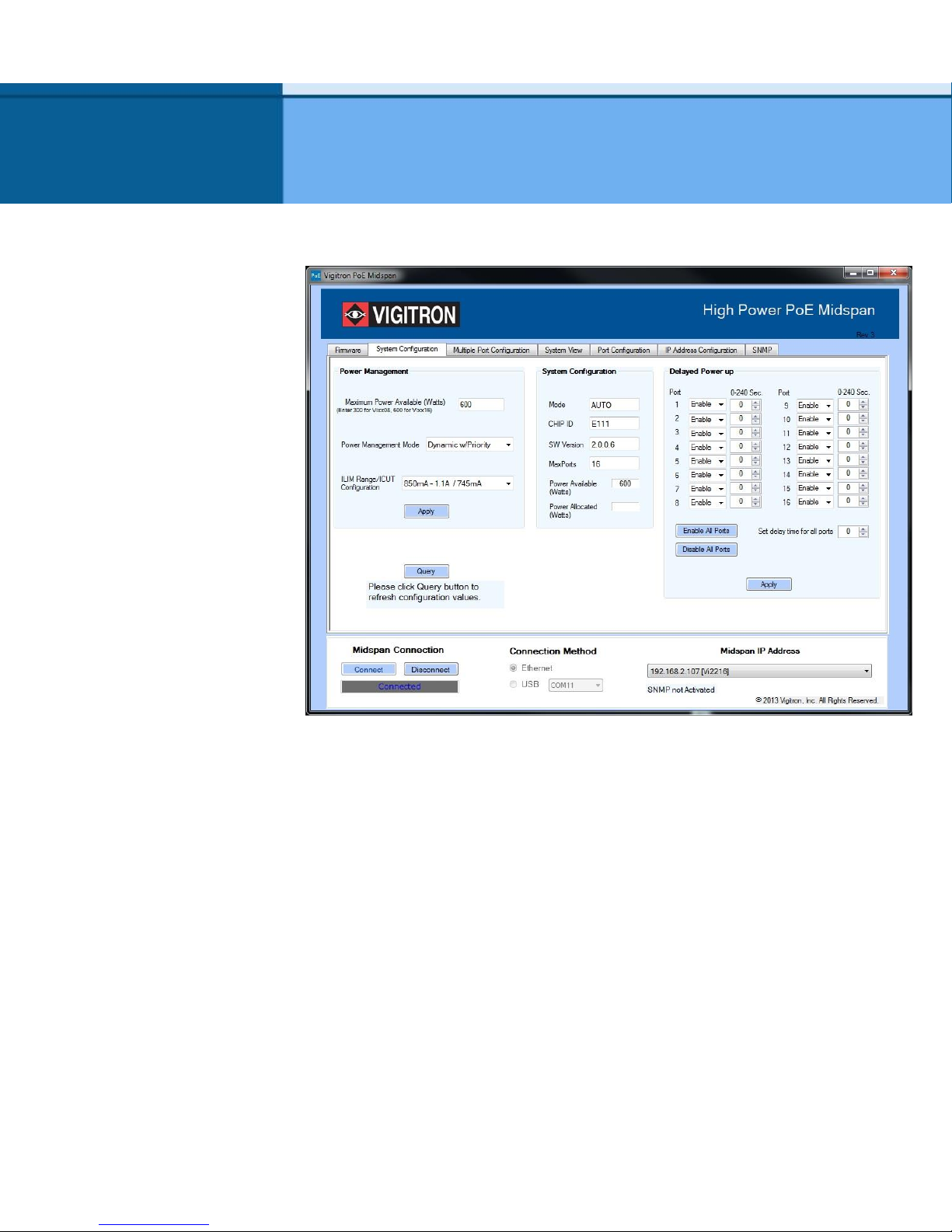Open the Enable dropdown for port 3
952x1232 pixels.
tap(707, 433)
